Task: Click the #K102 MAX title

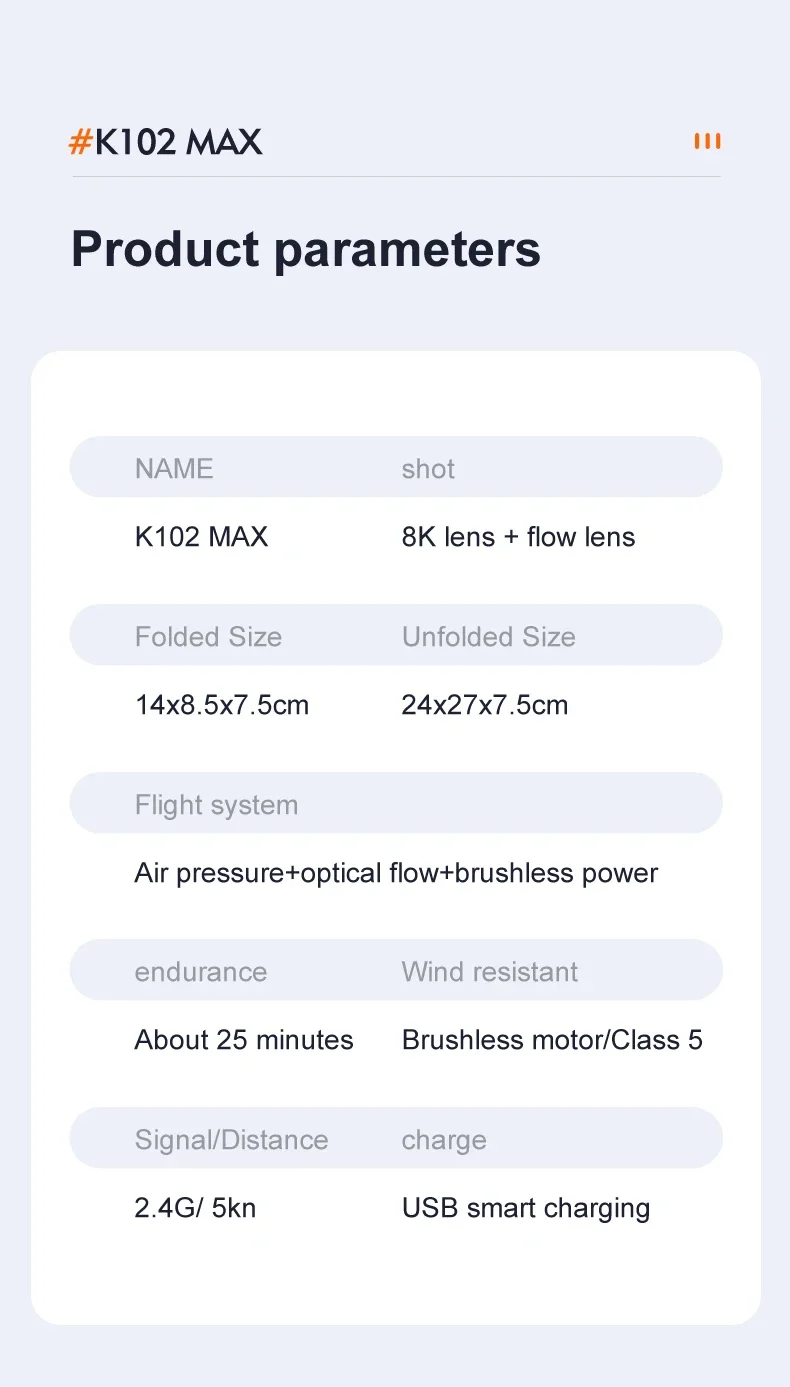Action: tap(166, 142)
